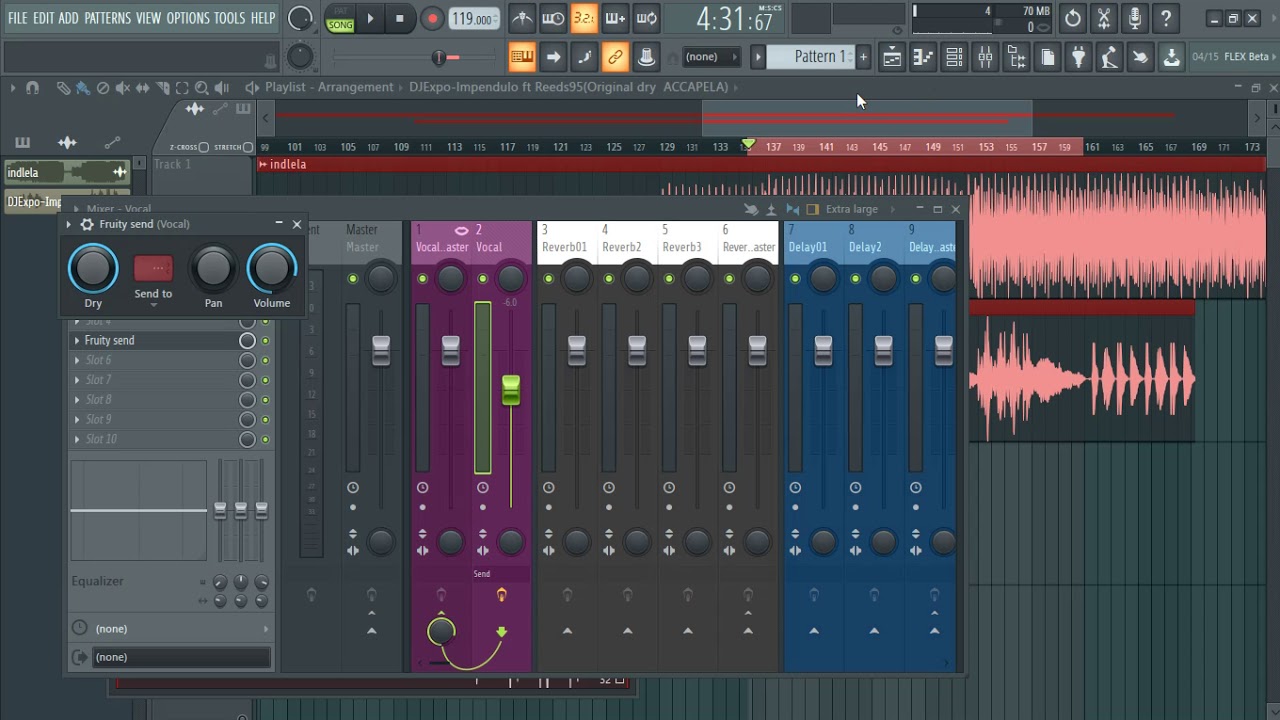Select the playlist draw pencil tool
The height and width of the screenshot is (720, 1280).
pos(63,88)
